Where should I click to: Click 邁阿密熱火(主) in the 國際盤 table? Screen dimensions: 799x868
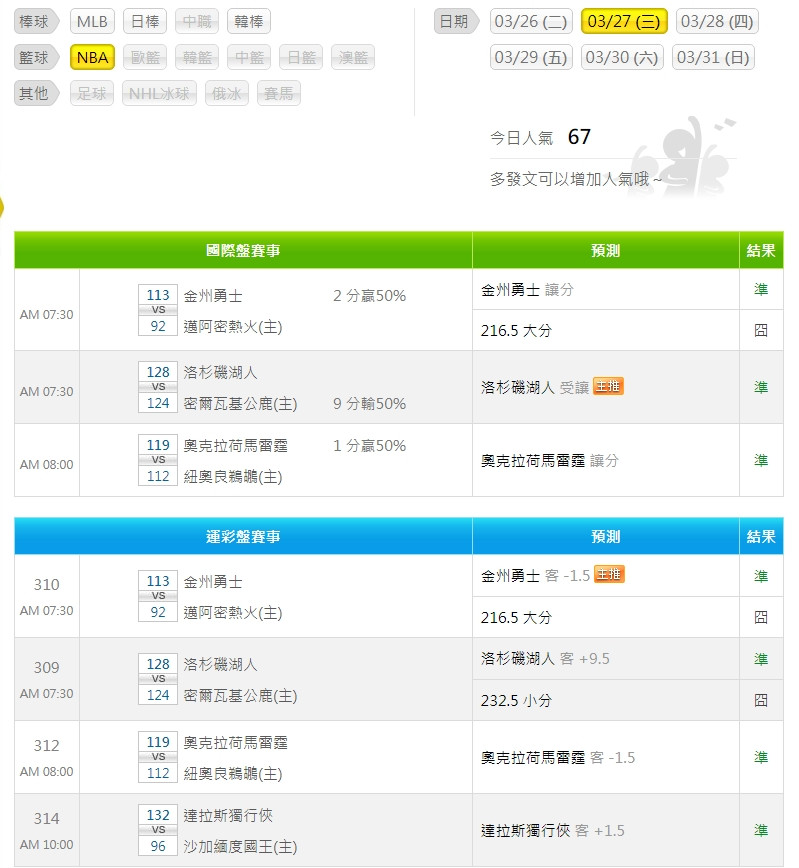pyautogui.click(x=233, y=327)
